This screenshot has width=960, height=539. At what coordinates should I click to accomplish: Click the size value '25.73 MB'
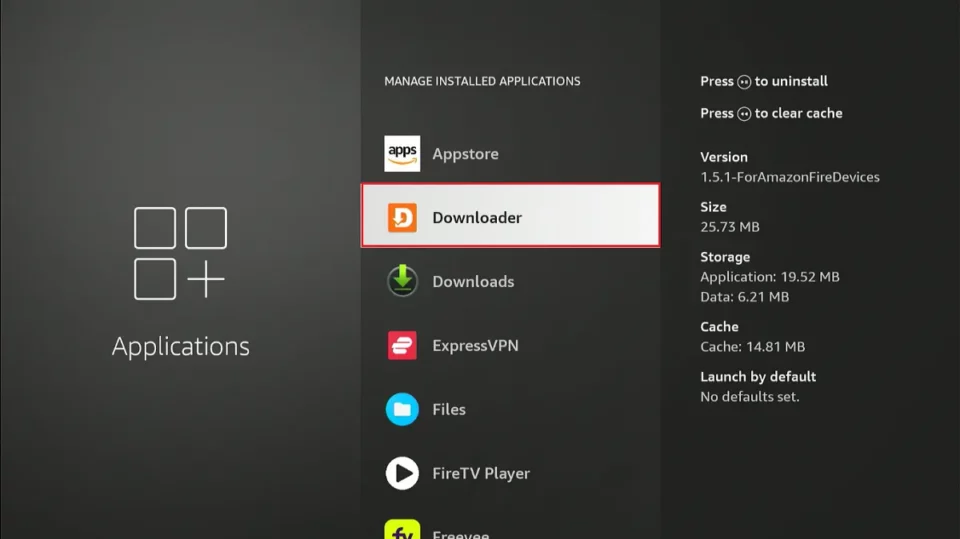730,227
